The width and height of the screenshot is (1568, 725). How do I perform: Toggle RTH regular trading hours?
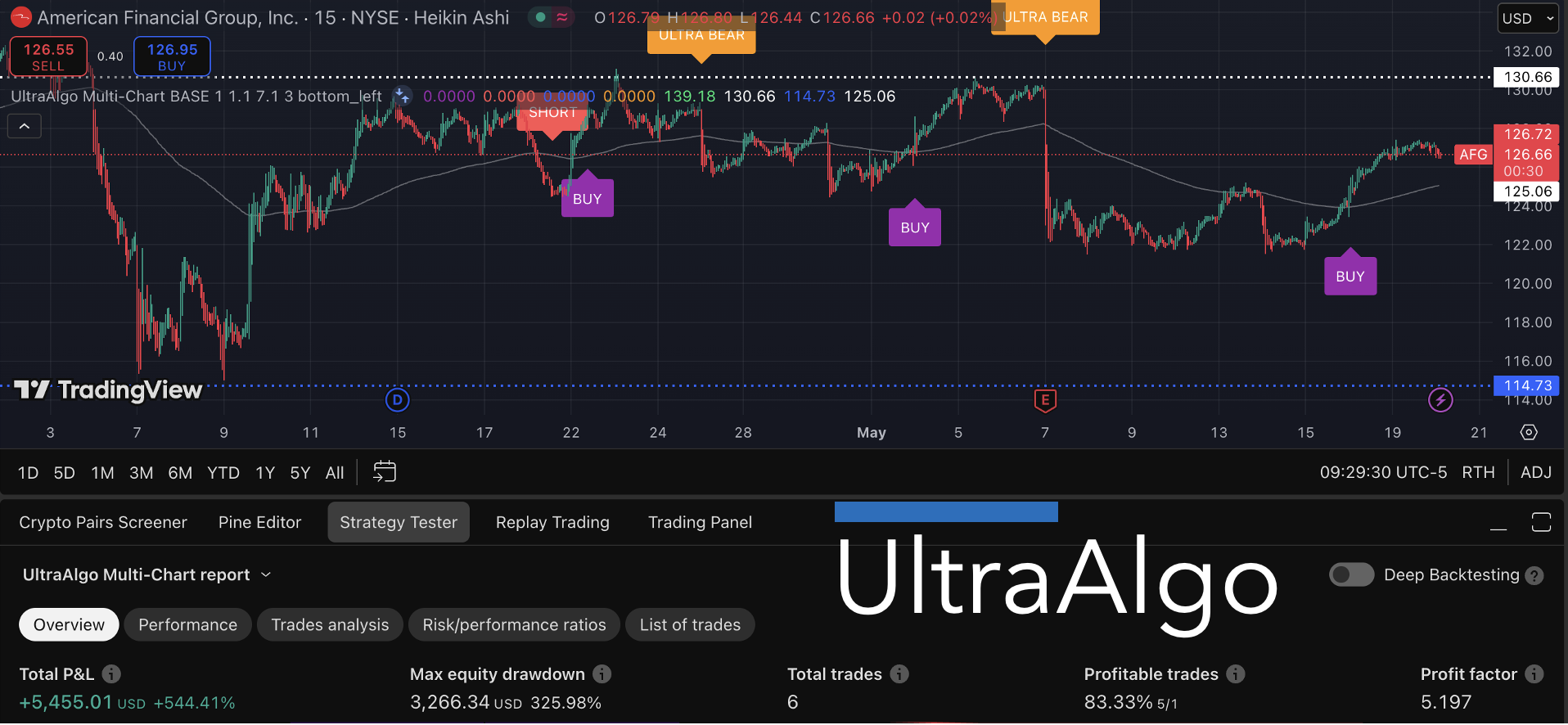click(1478, 472)
